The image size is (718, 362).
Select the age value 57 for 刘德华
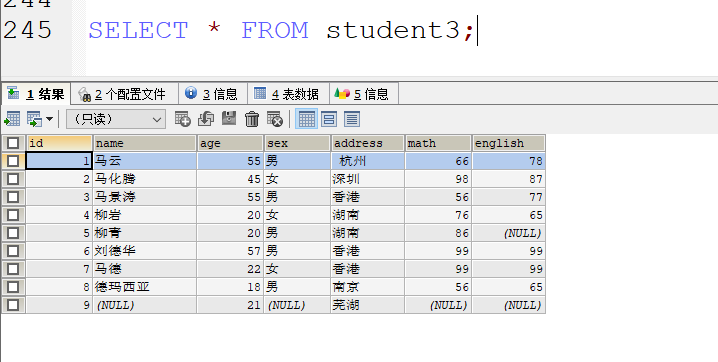click(231, 251)
